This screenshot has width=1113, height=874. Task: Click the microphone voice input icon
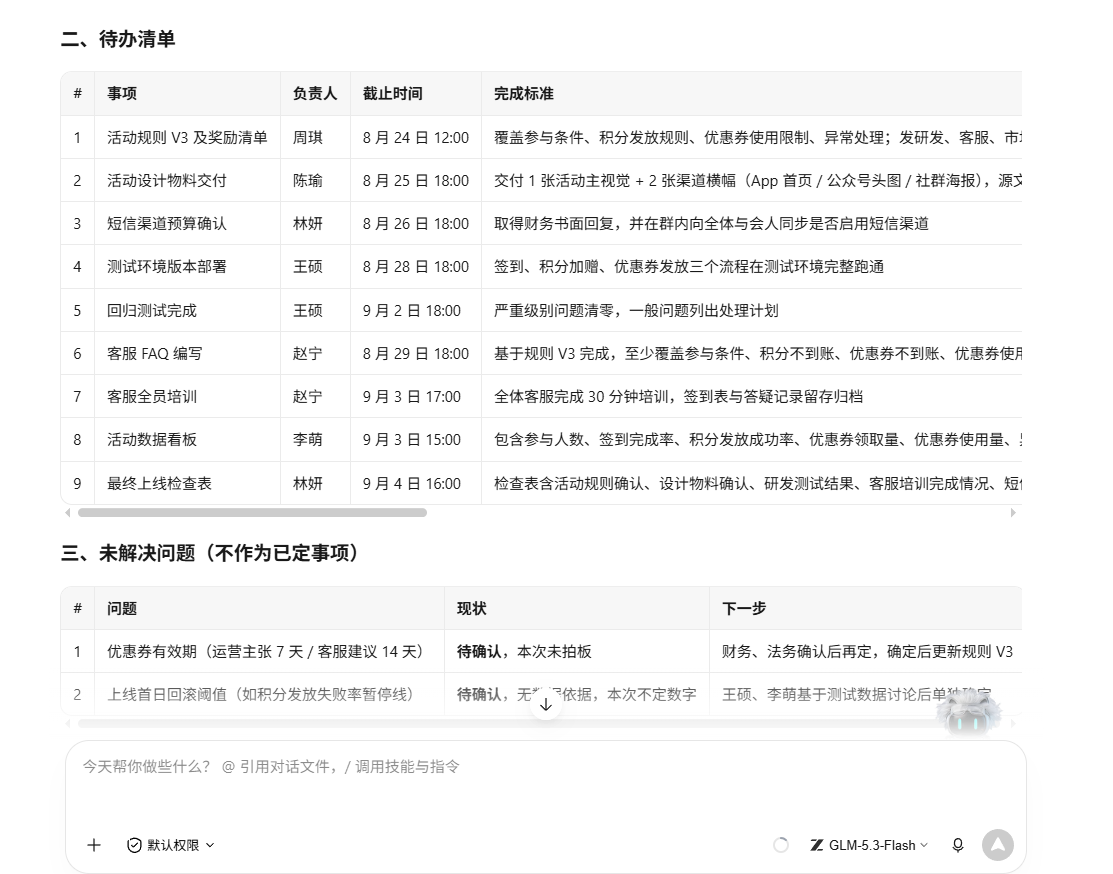(x=958, y=845)
